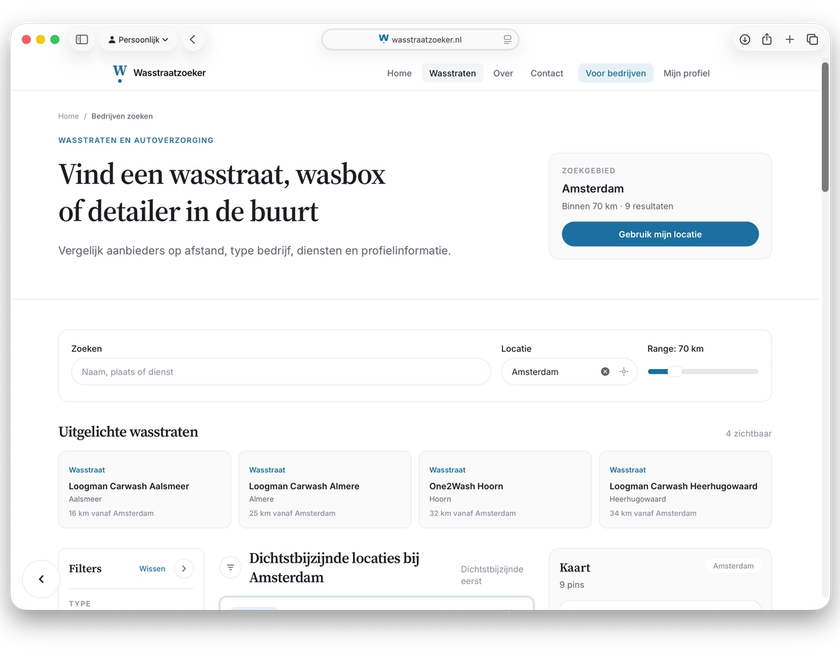Open the Loogman Carwash Heerhugowaard card
This screenshot has height=655, width=840.
tap(685, 490)
